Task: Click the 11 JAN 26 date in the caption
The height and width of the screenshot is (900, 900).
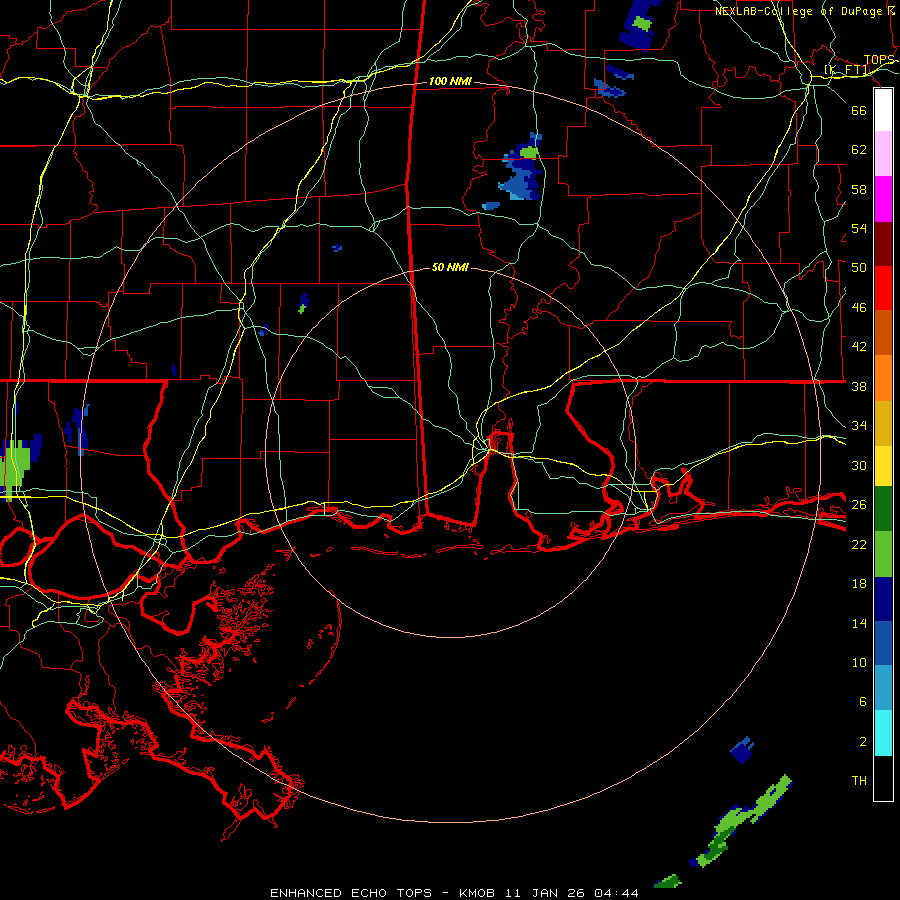Action: [546, 893]
